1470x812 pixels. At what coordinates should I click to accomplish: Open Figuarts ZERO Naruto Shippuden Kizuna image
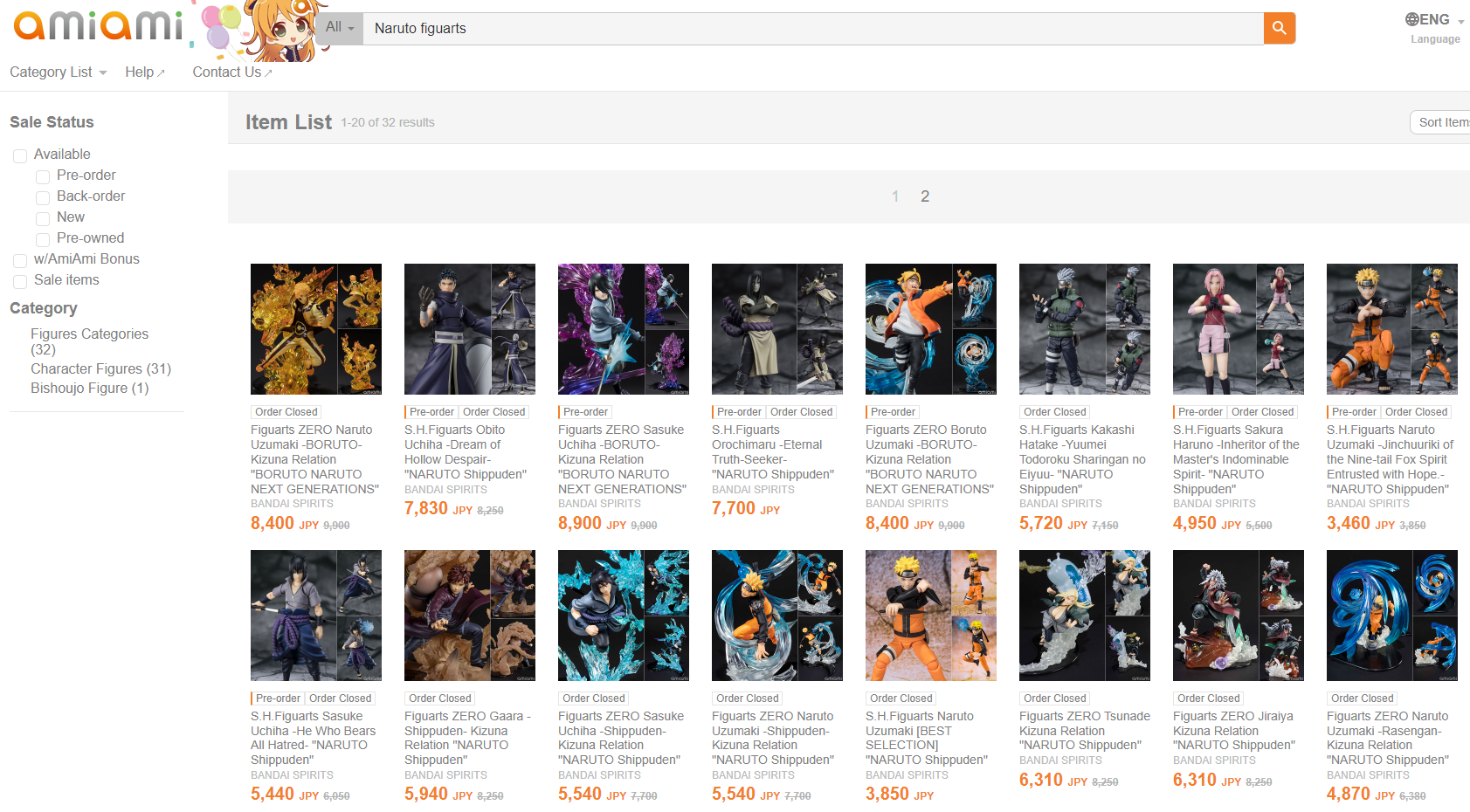[x=777, y=616]
